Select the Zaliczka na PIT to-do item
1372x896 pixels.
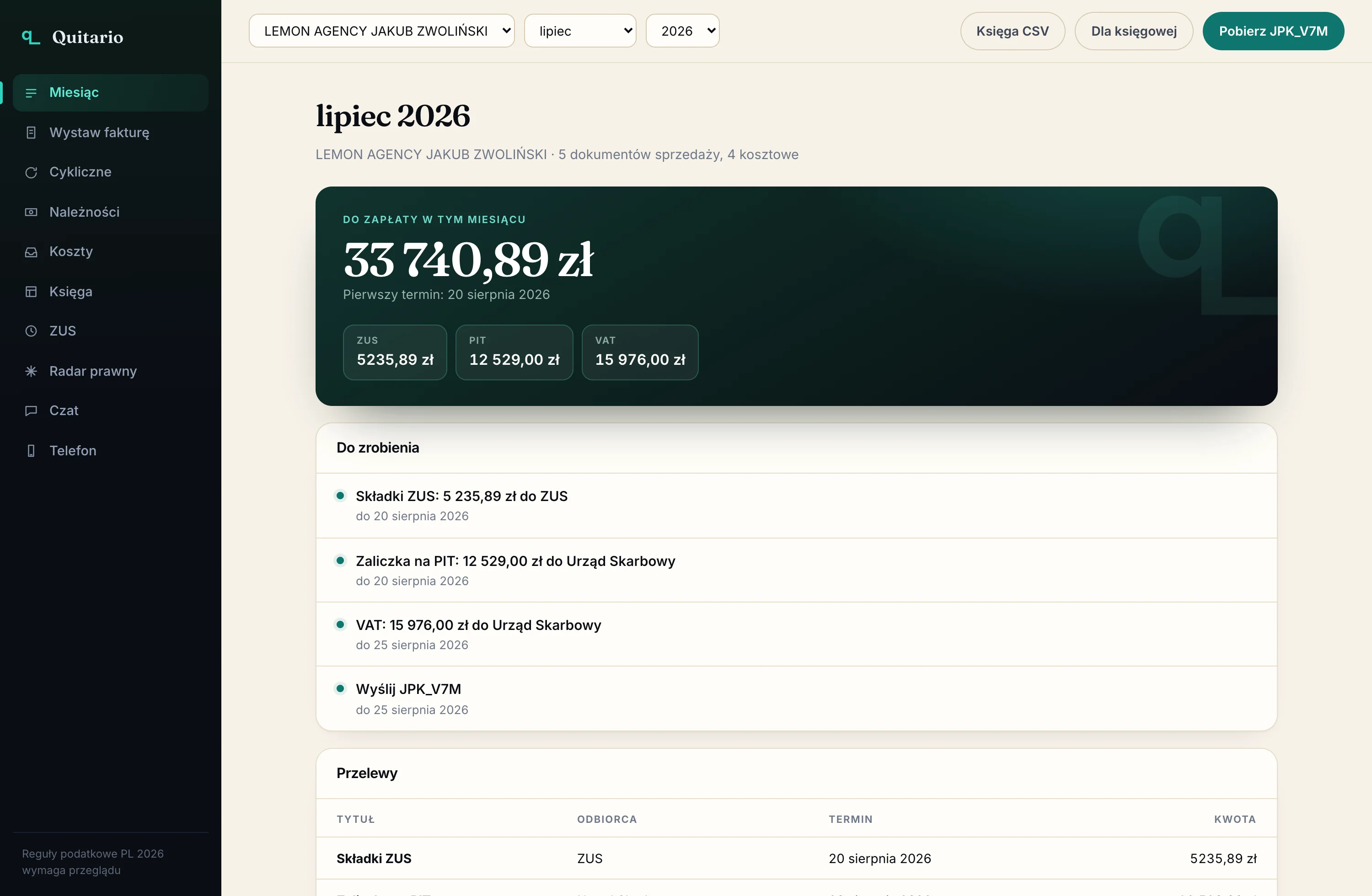point(796,571)
